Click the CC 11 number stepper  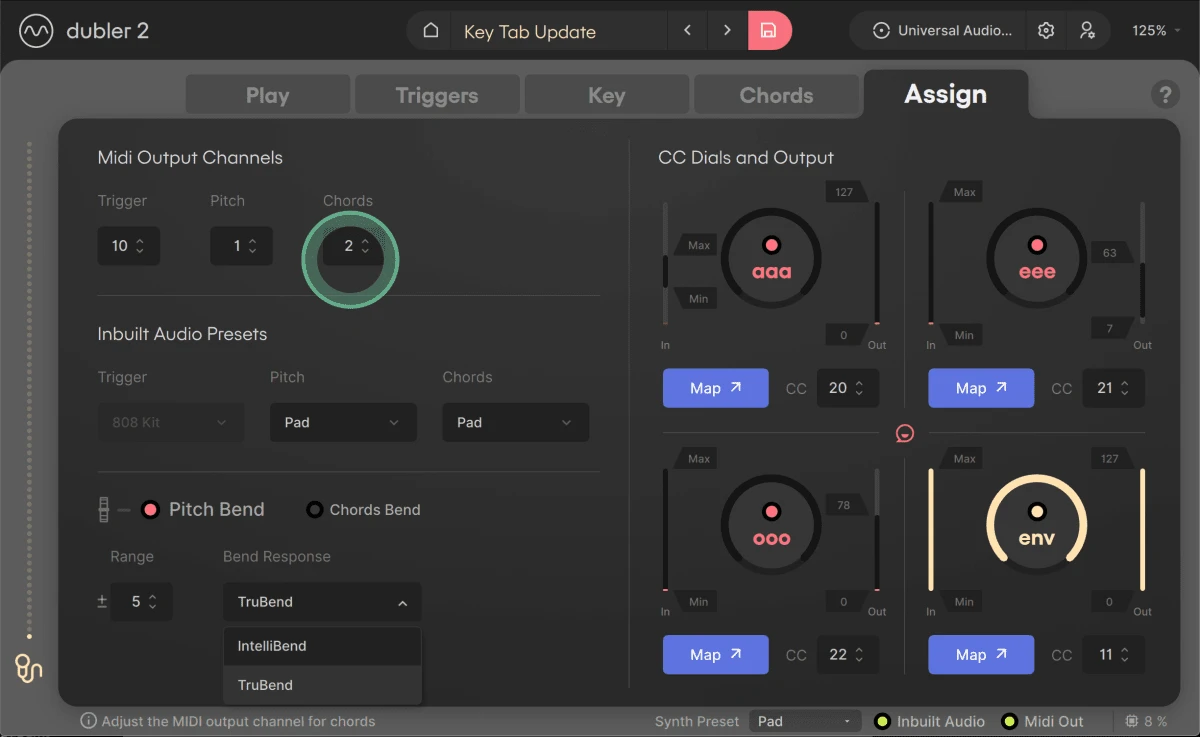pyautogui.click(x=1114, y=655)
